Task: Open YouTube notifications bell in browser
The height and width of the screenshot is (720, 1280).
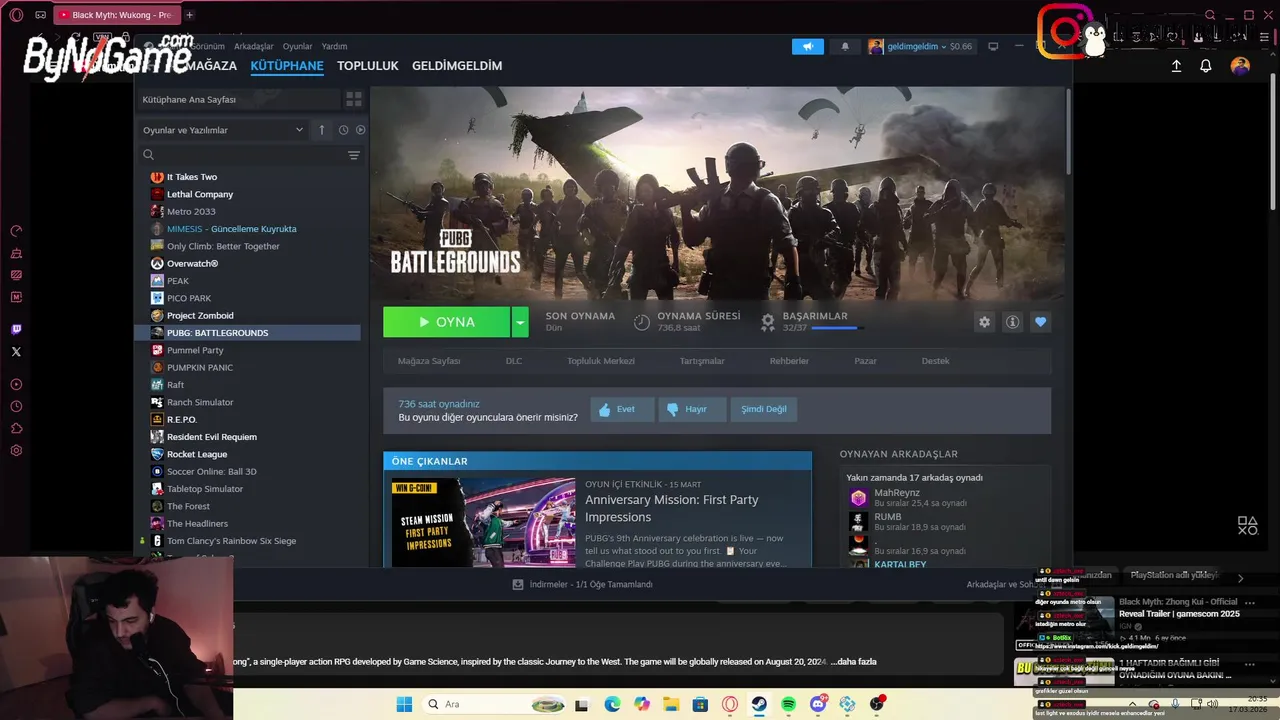Action: click(x=1206, y=66)
